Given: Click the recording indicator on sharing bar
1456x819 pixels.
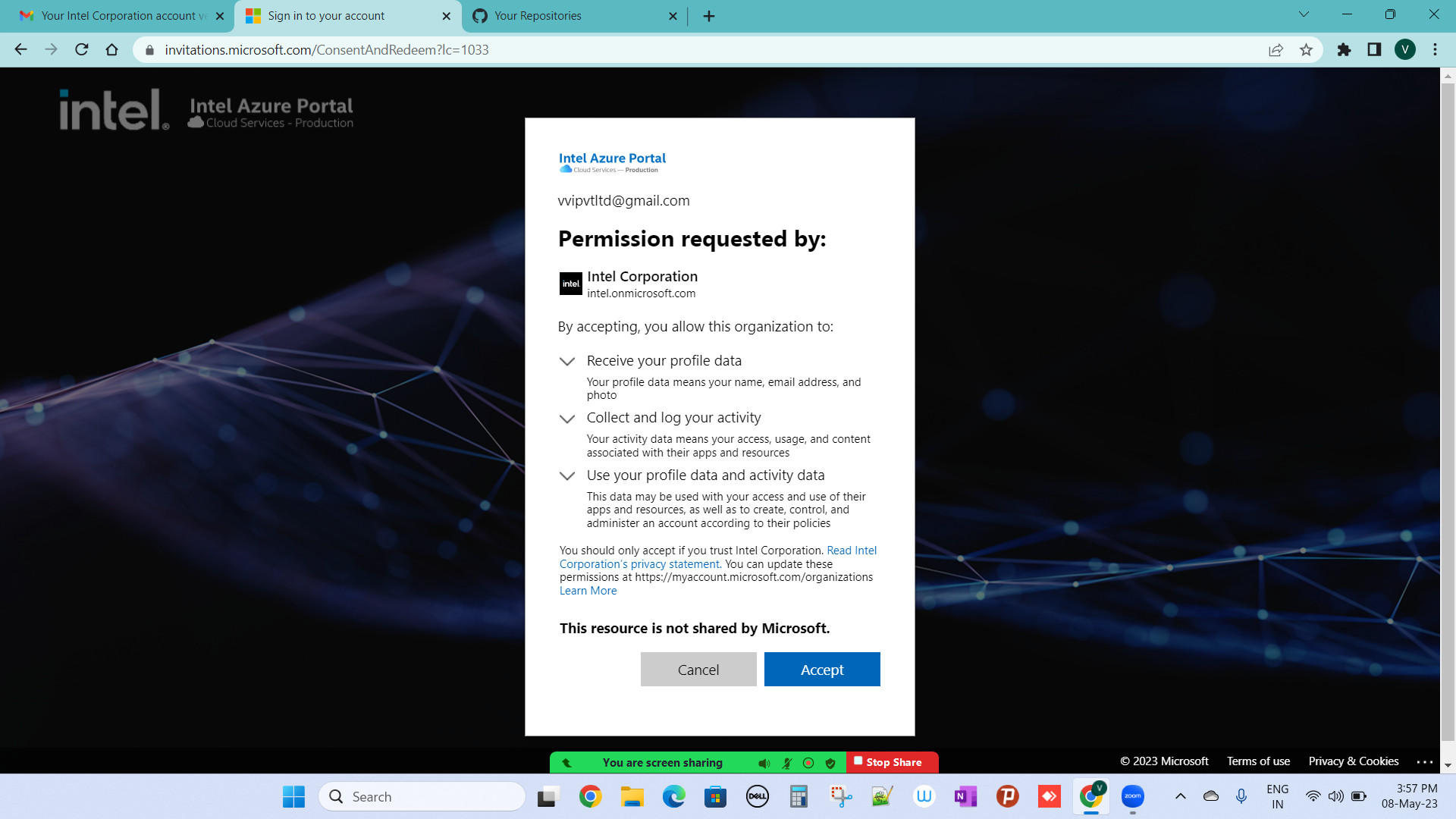Looking at the screenshot, I should click(x=808, y=763).
